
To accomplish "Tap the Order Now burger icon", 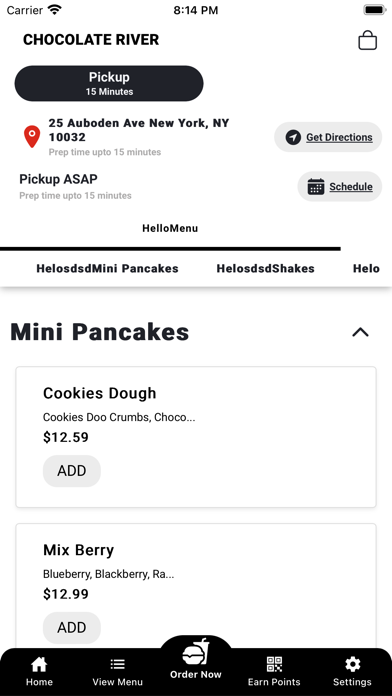I will pos(196,654).
